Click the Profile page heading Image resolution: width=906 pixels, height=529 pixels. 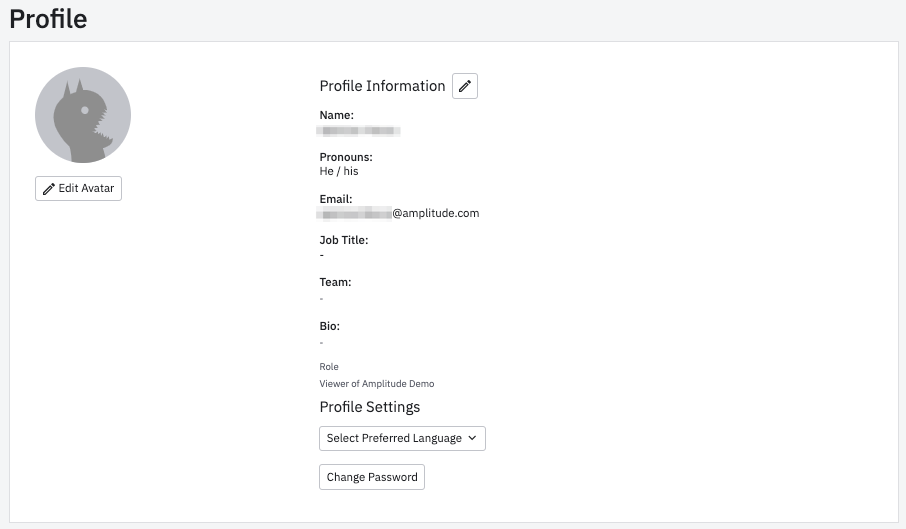coord(48,19)
